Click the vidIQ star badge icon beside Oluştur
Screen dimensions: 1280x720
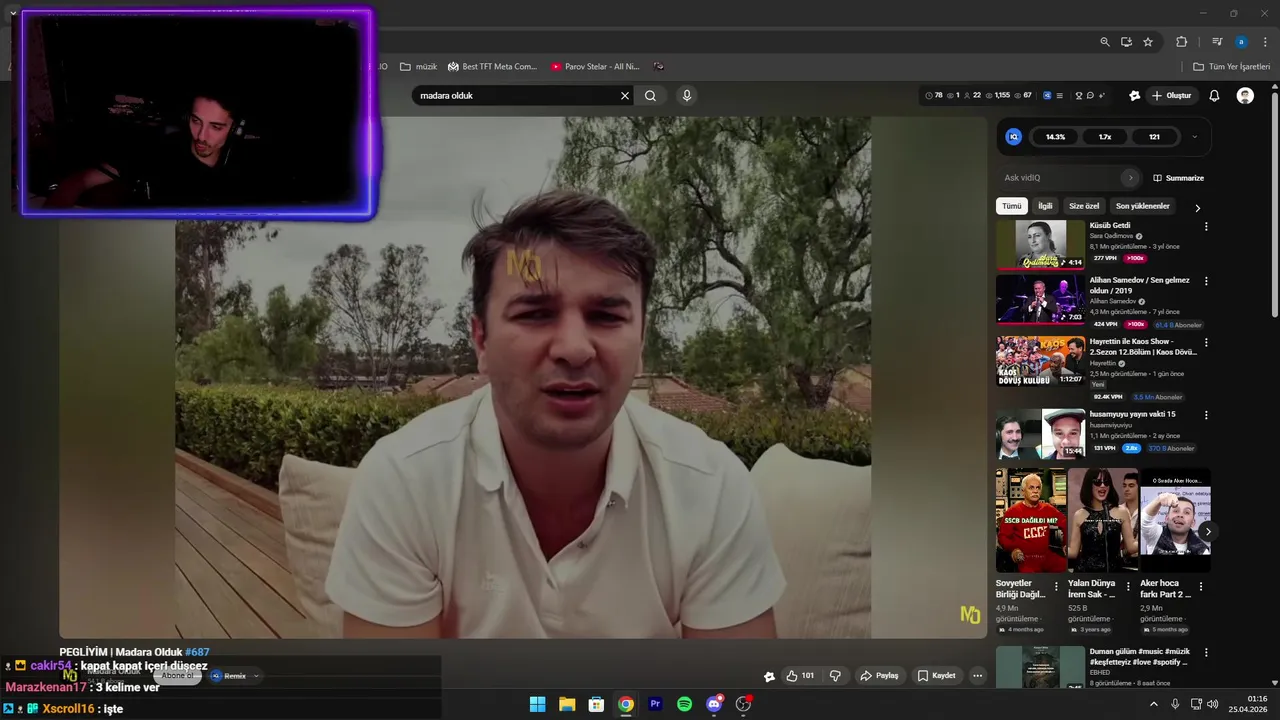[1134, 96]
